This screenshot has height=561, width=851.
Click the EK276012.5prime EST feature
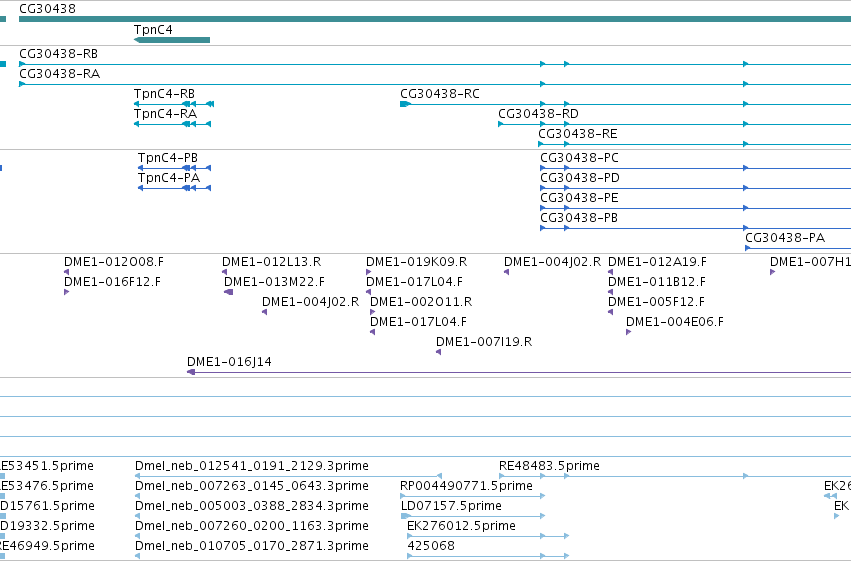[488, 537]
